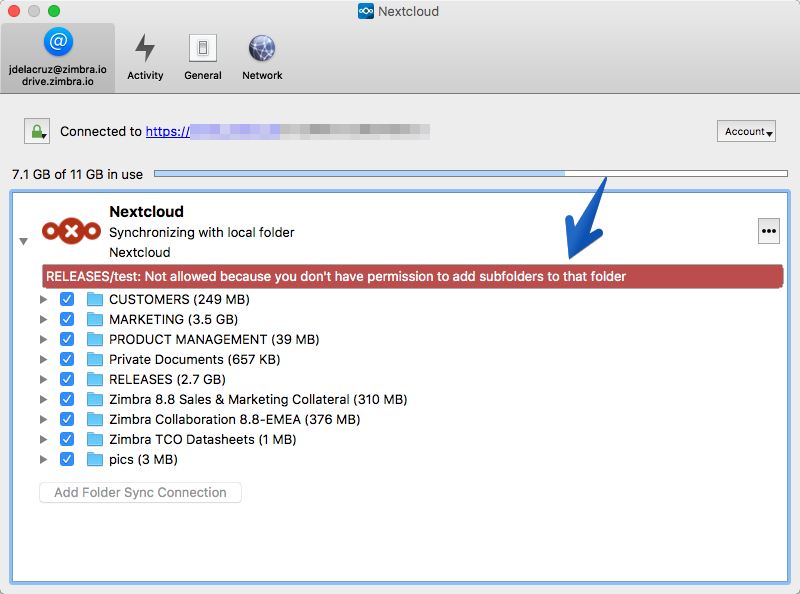Viewport: 800px width, 594px height.
Task: Open the Account dropdown button
Action: tap(746, 131)
